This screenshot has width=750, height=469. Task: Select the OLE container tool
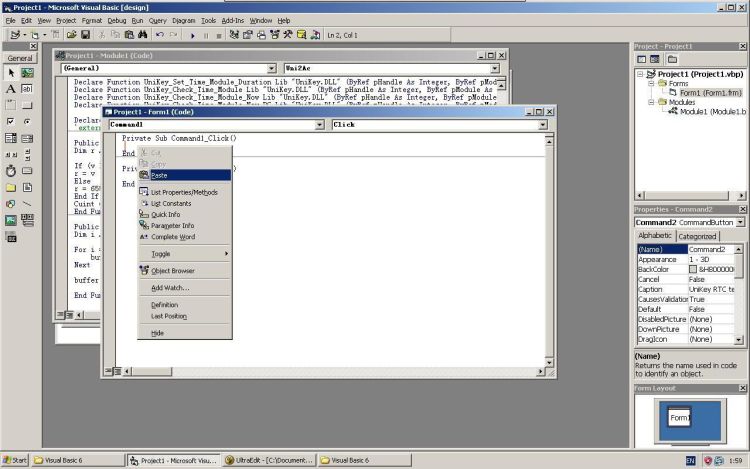pos(11,237)
